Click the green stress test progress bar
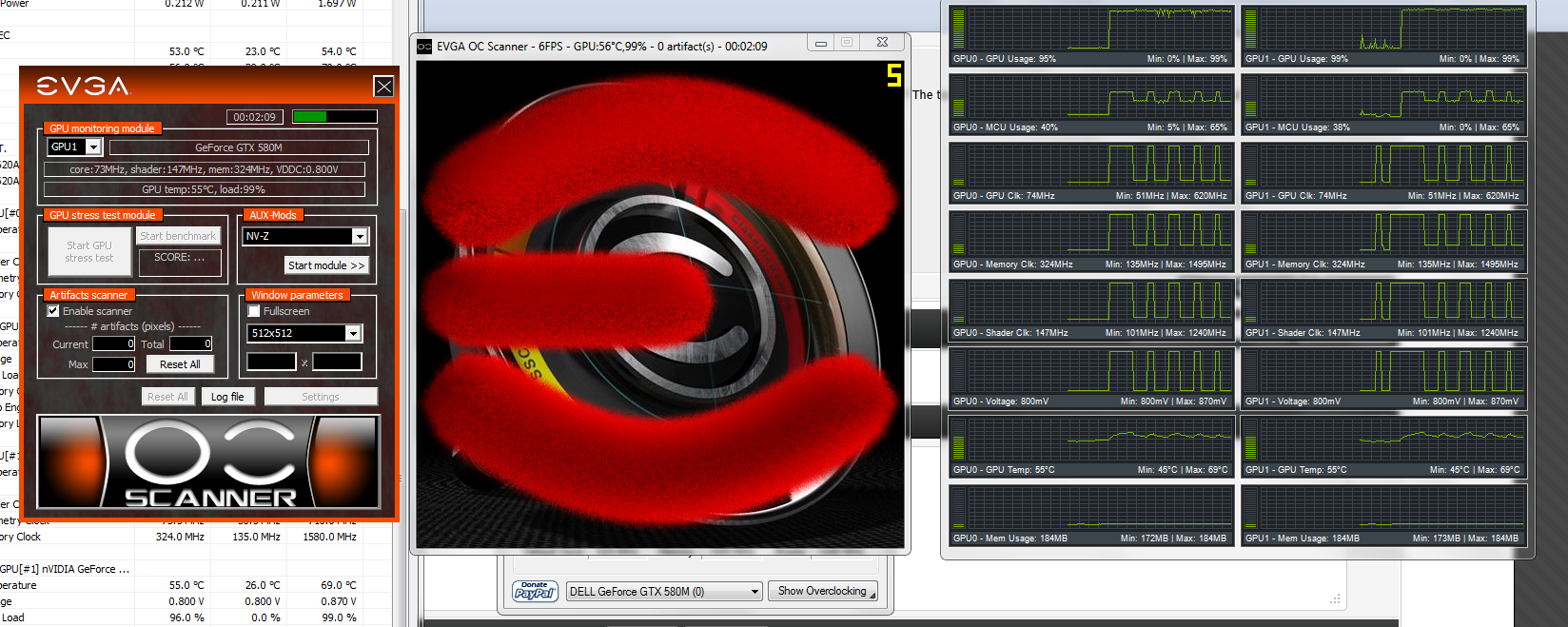 pyautogui.click(x=335, y=116)
